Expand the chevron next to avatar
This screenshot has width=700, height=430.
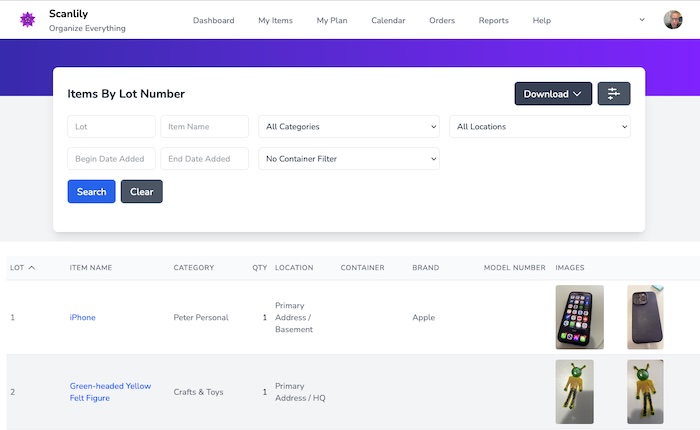642,20
